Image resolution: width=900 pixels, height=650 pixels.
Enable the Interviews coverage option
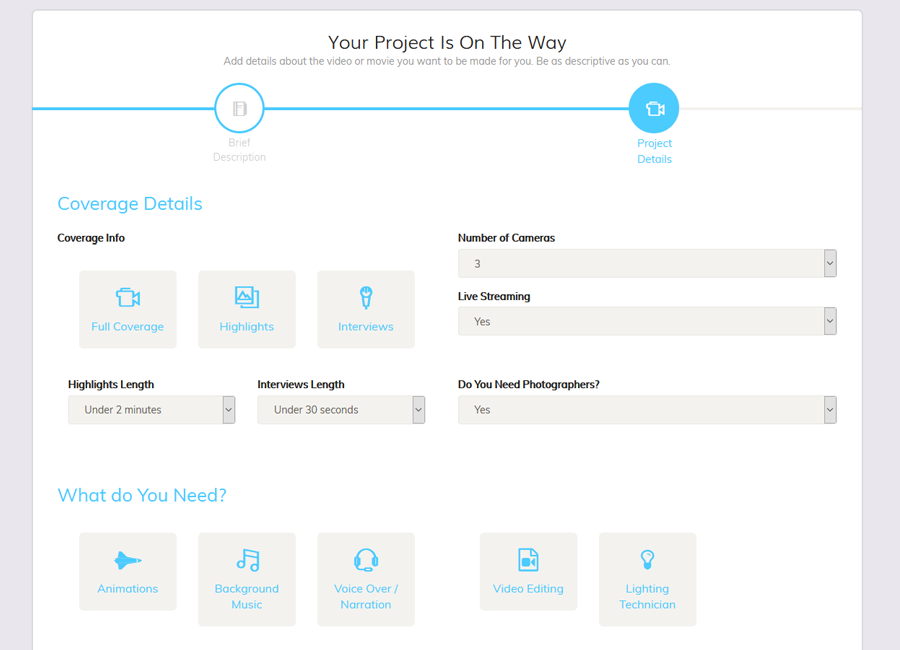point(366,309)
